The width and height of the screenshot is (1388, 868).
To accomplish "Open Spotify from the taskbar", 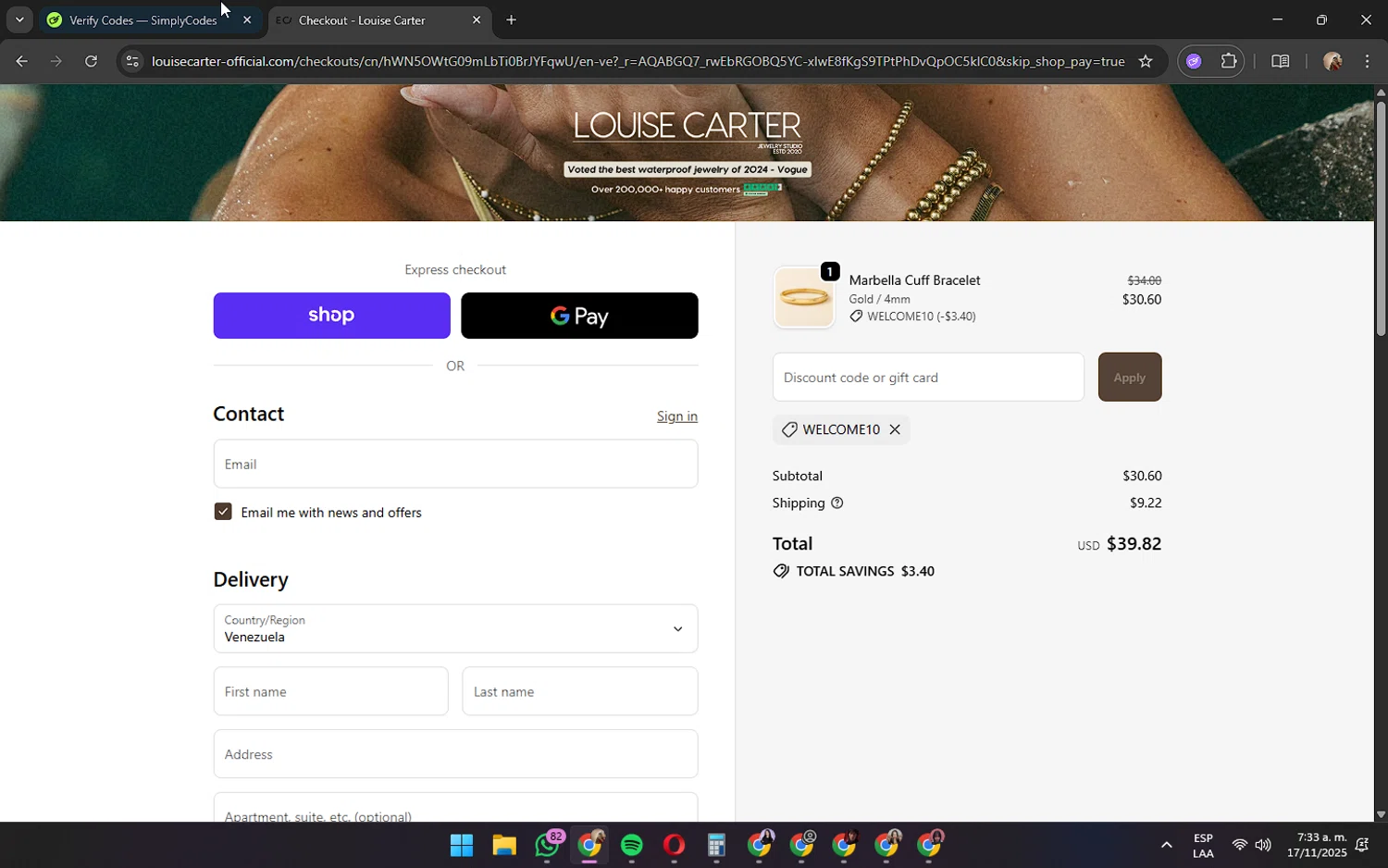I will click(632, 845).
